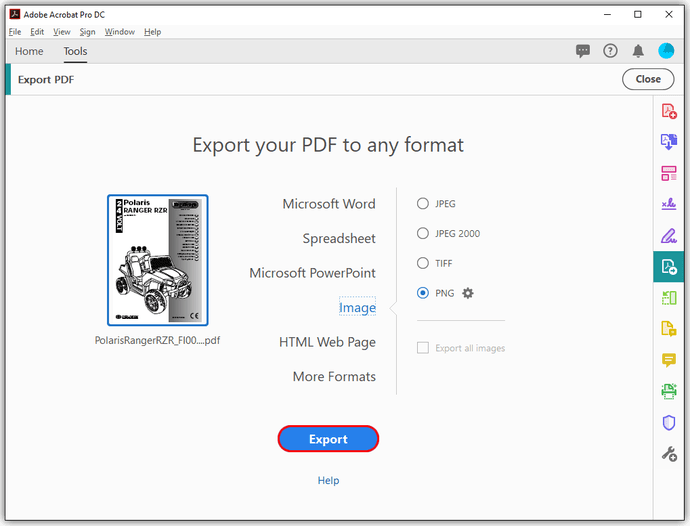This screenshot has width=690, height=526.
Task: Enable Export all images checkbox
Action: (x=423, y=348)
